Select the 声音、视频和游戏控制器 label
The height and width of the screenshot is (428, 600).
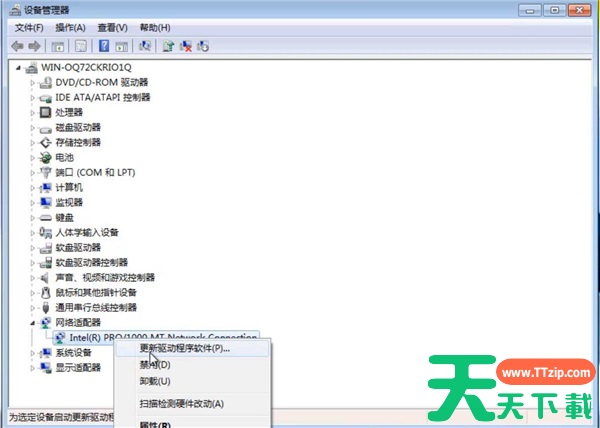[105, 278]
